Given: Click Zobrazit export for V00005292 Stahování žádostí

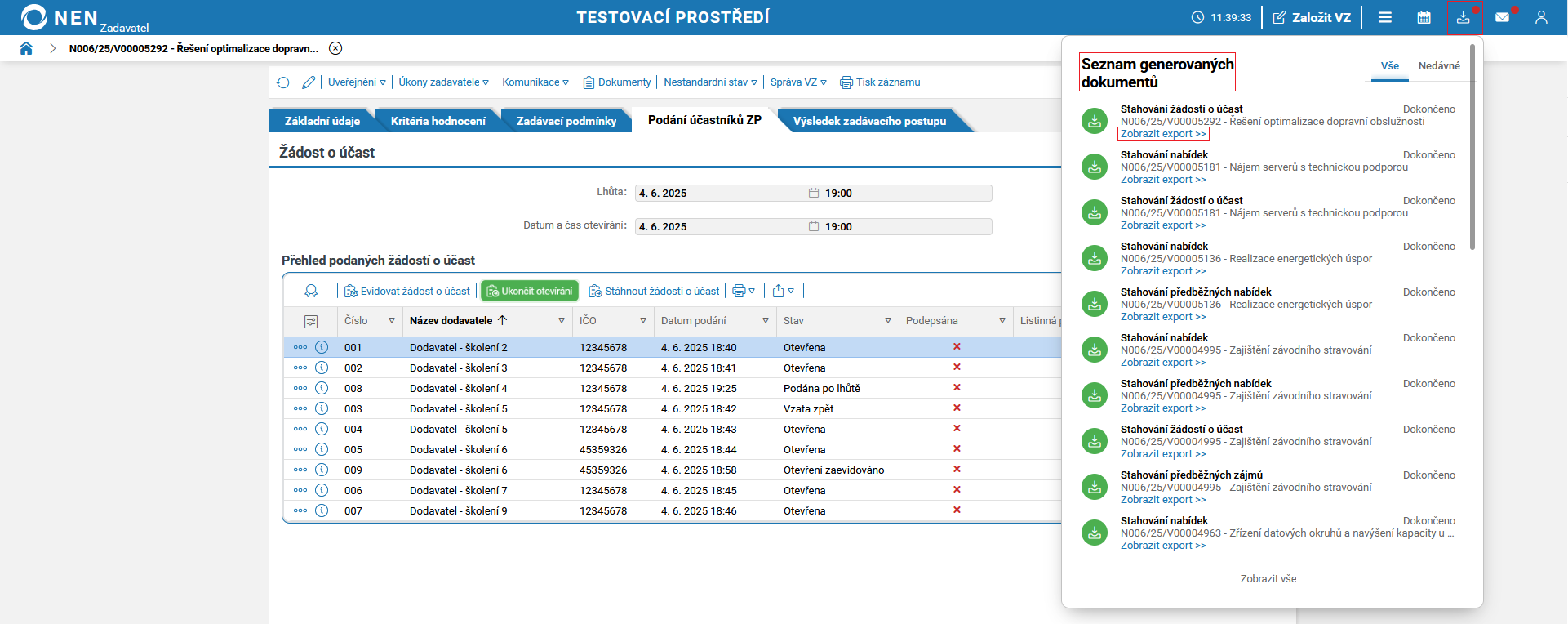Looking at the screenshot, I should click(1163, 134).
